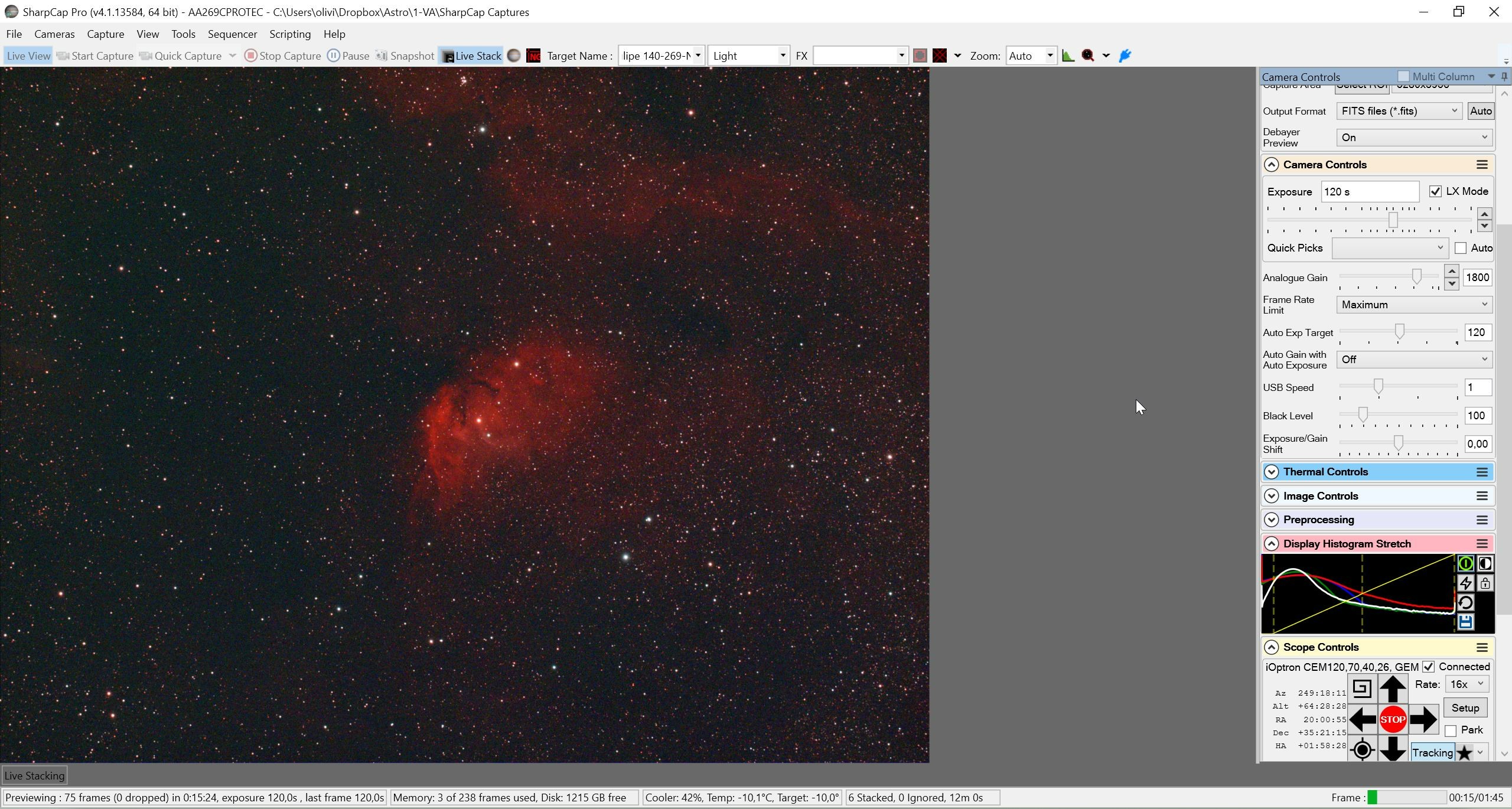Open the Scripting menu
Viewport: 1512px width, 809px height.
290,34
